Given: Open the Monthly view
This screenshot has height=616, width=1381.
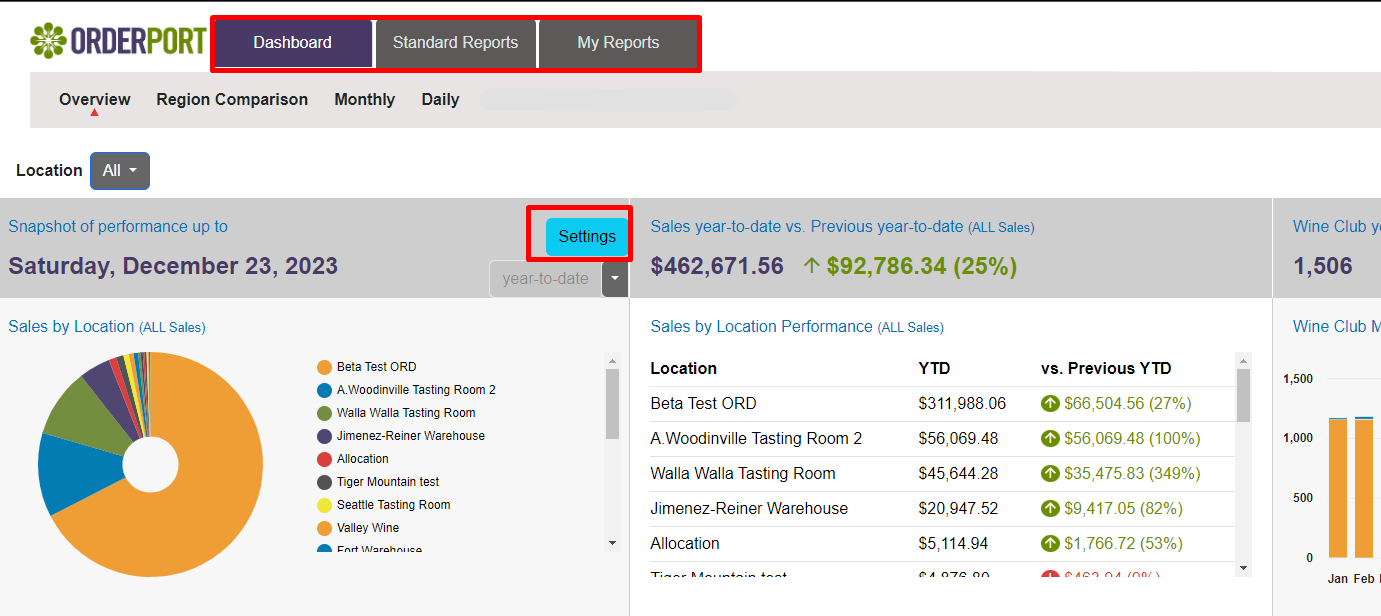Looking at the screenshot, I should click(365, 99).
